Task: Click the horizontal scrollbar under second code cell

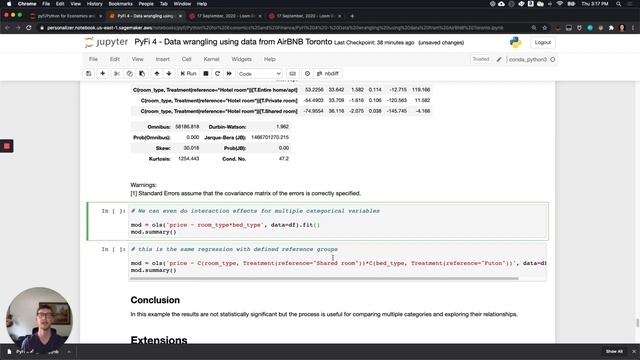Action: [x=324, y=278]
